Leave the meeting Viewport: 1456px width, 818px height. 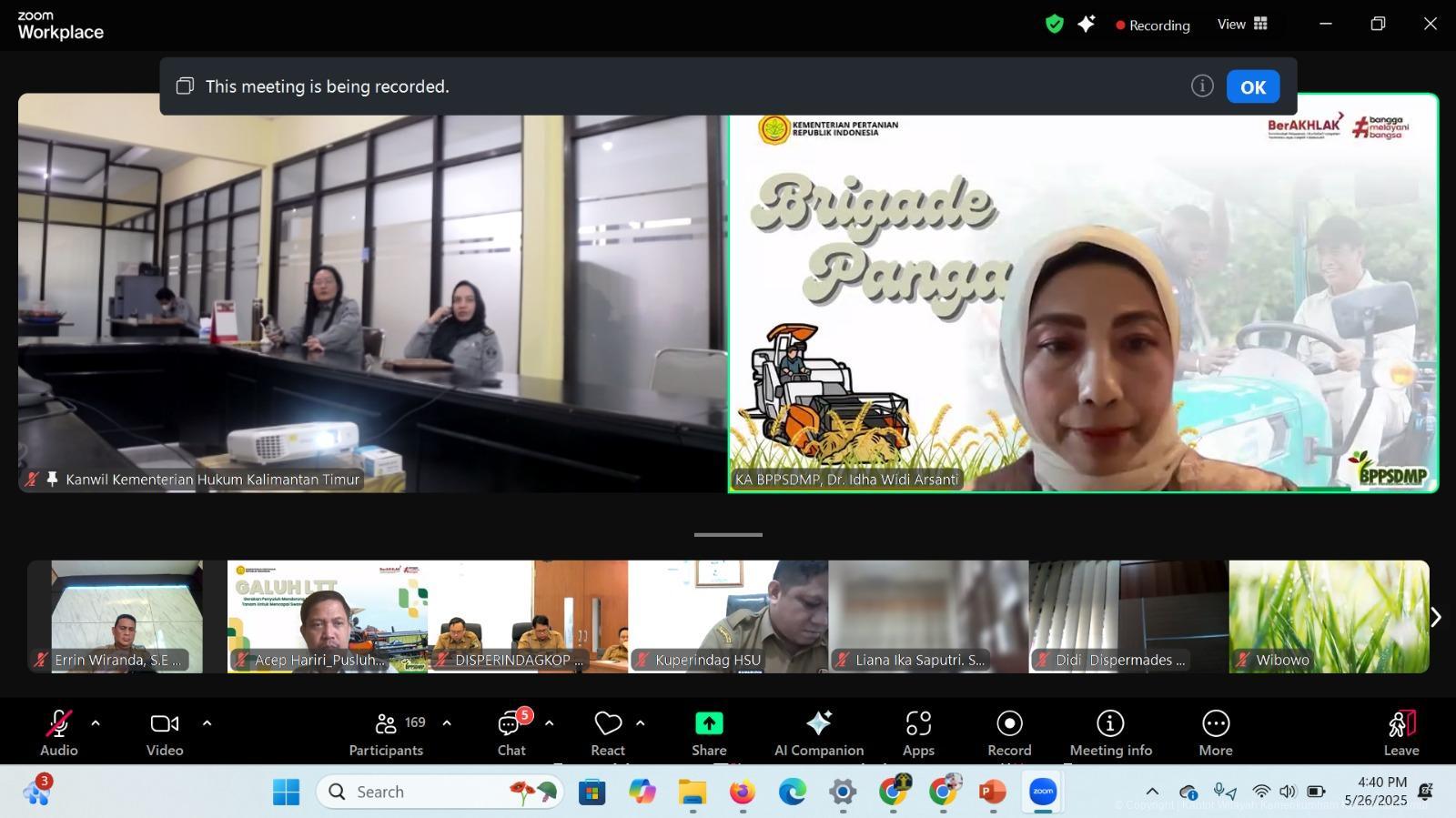pyautogui.click(x=1400, y=733)
